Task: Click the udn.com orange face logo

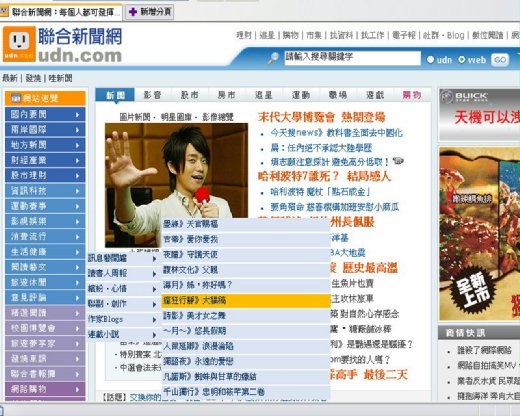Action: click(19, 44)
